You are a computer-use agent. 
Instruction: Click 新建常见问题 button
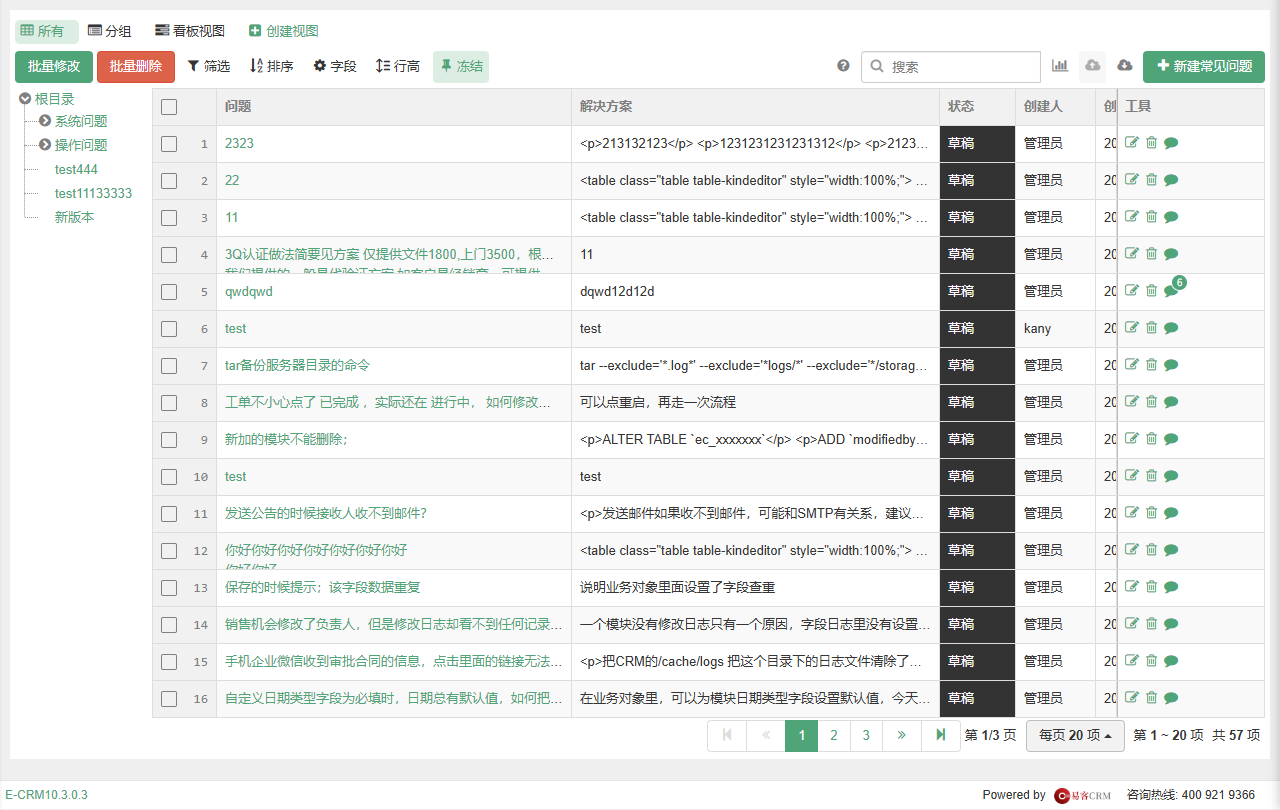pos(1204,66)
